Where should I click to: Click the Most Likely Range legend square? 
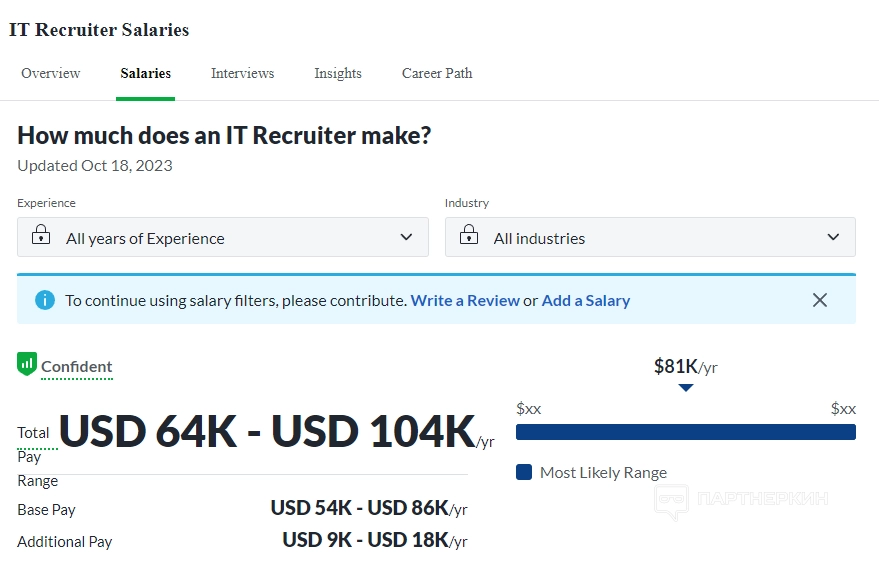pos(524,472)
